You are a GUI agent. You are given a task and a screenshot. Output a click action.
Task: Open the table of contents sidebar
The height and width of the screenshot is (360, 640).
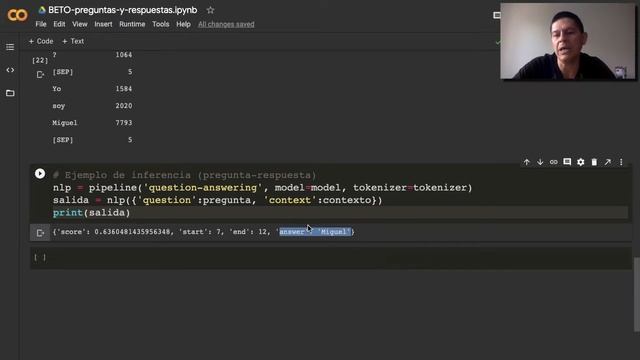(10, 47)
